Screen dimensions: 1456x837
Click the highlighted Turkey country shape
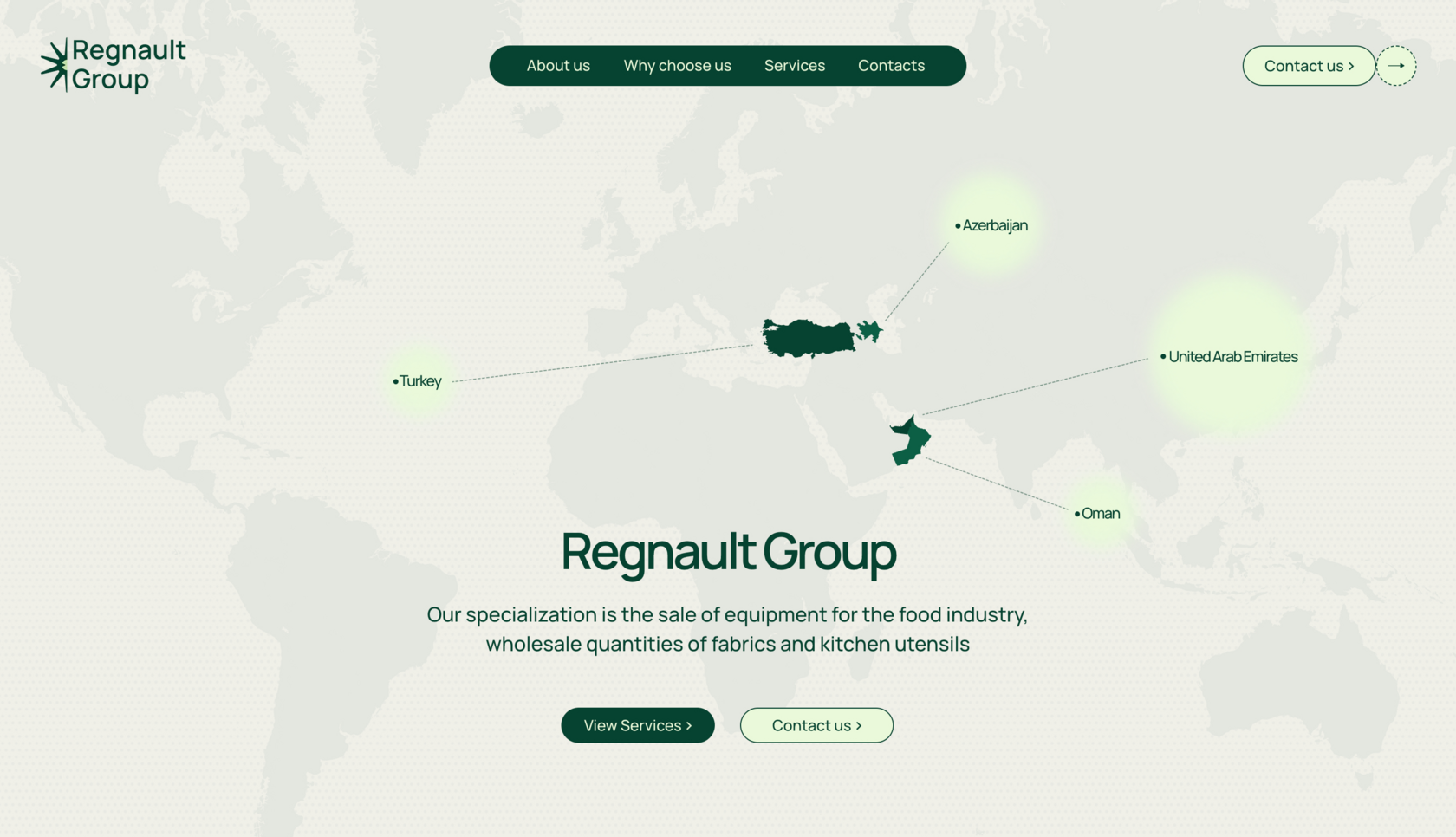pos(808,338)
